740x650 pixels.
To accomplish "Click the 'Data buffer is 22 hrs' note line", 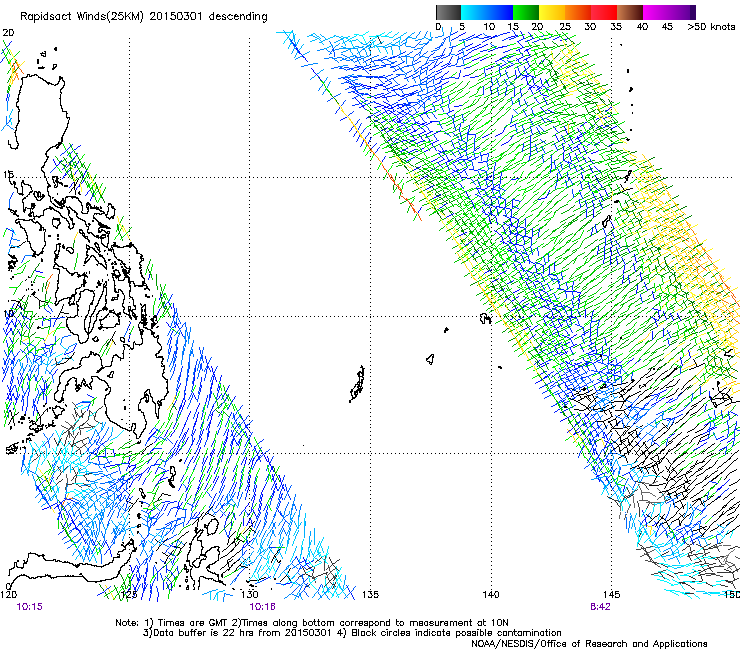I will [x=352, y=633].
